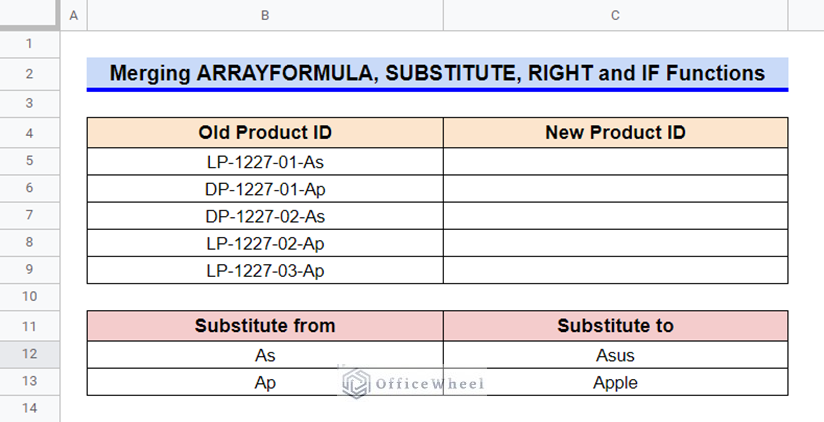Select row 10 header
824x422 pixels.
(x=29, y=296)
